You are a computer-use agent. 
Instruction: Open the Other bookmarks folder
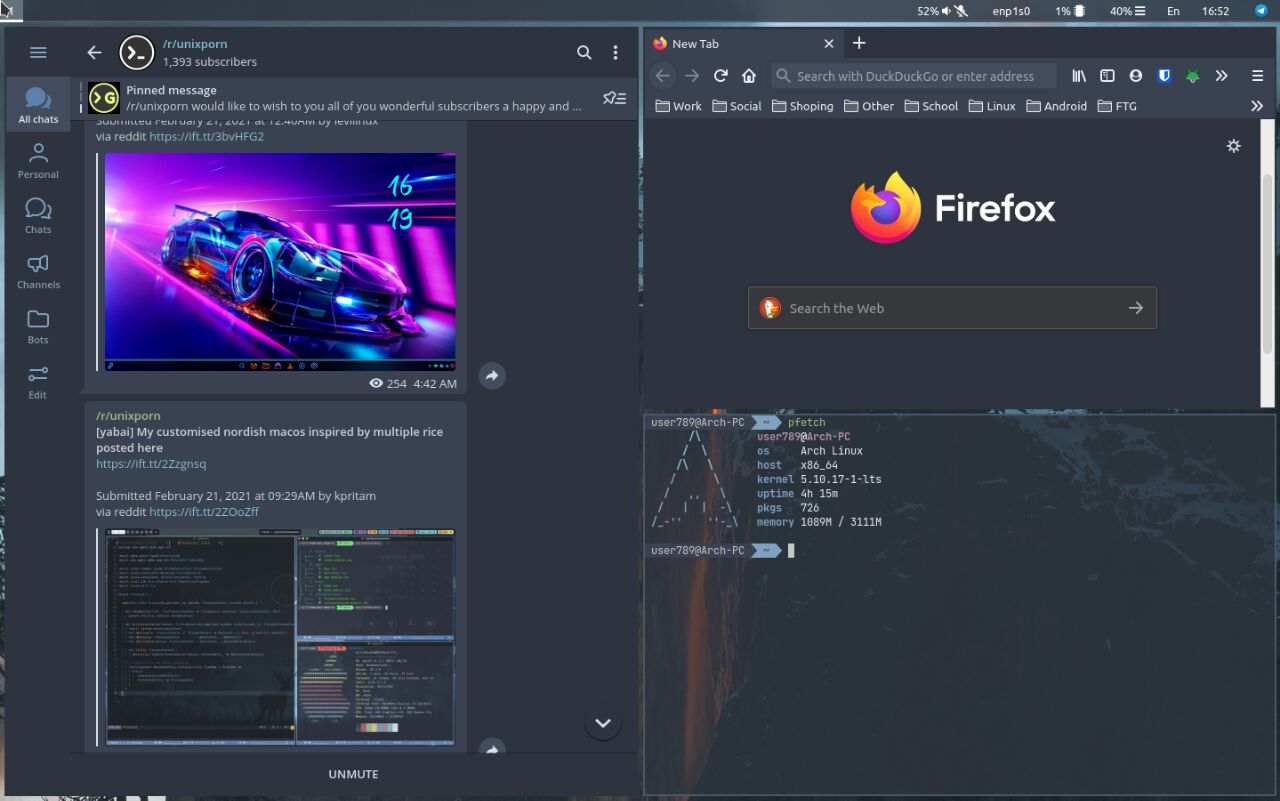pos(869,106)
